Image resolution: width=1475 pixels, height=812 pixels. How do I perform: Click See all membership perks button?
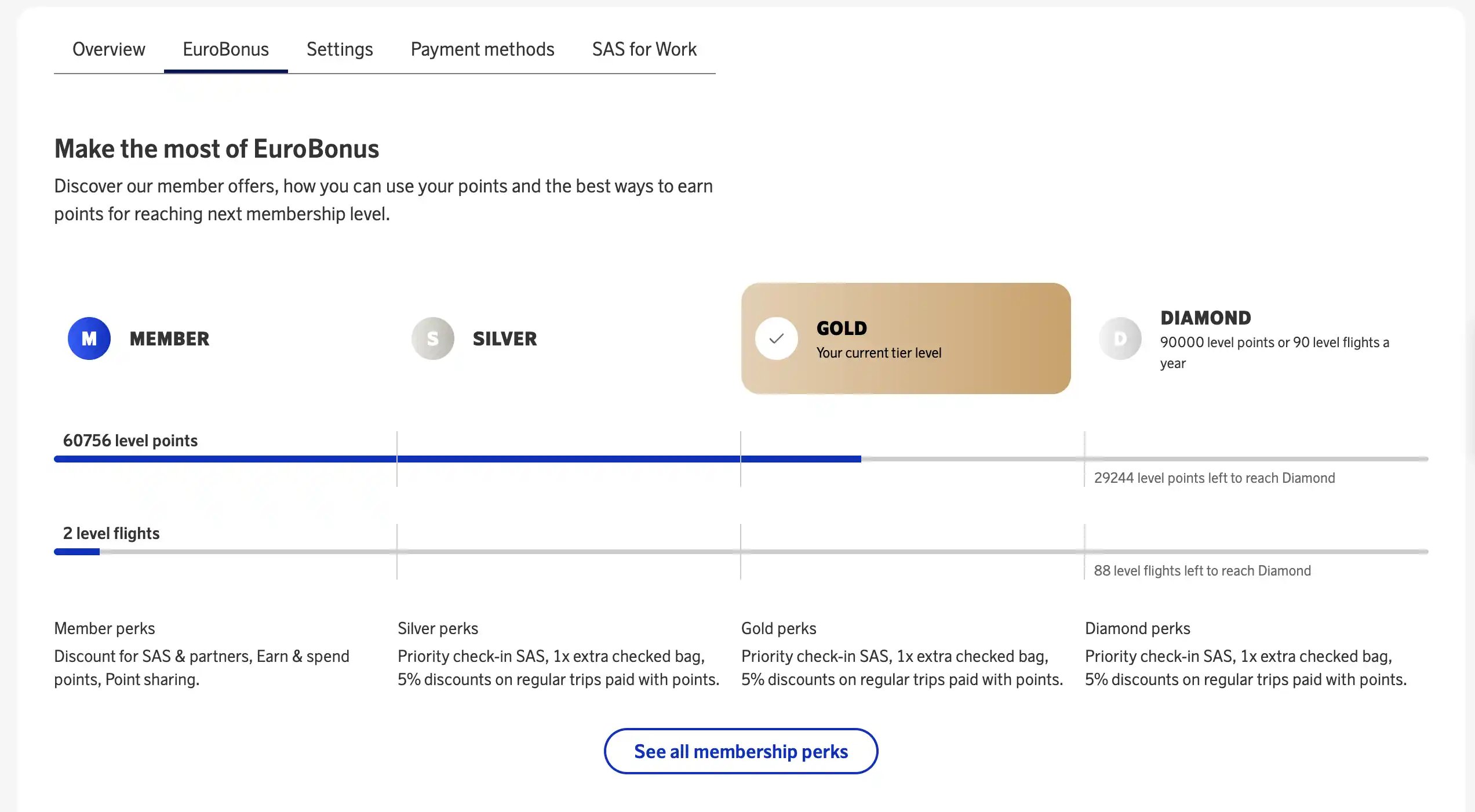[741, 751]
